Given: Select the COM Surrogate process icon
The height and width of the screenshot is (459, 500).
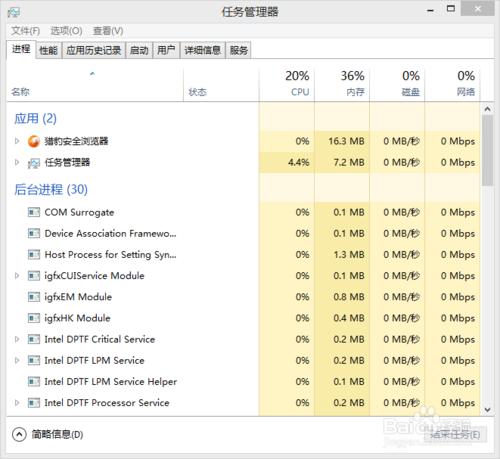Looking at the screenshot, I should [34, 212].
